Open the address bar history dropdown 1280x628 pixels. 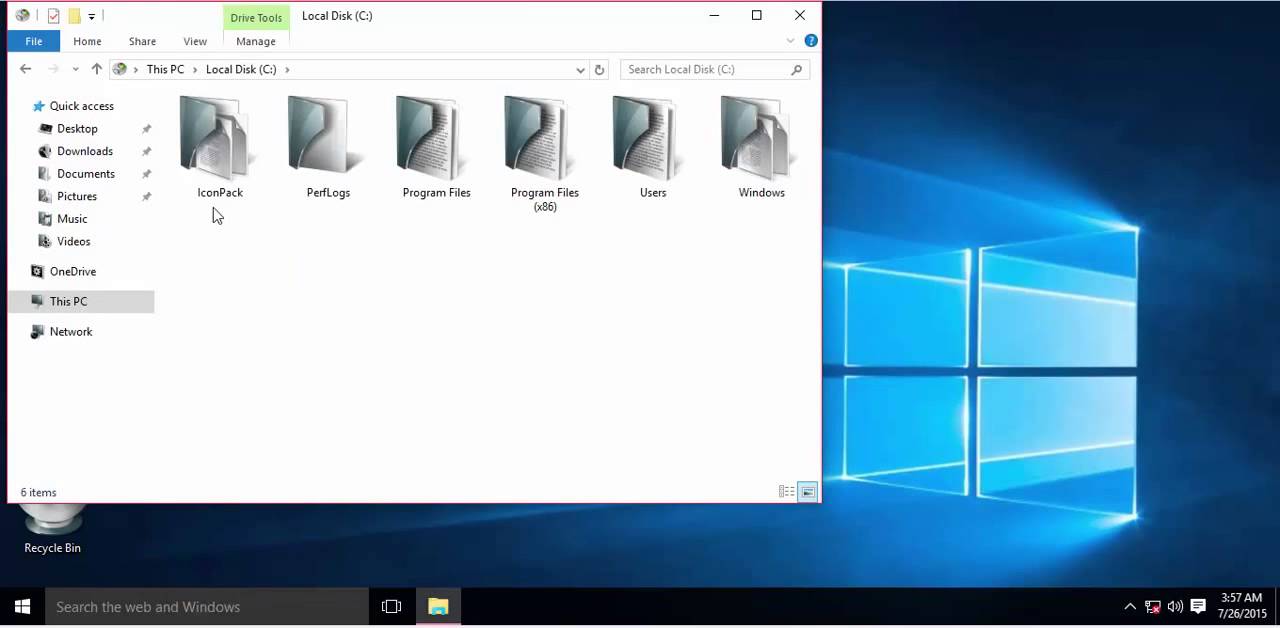(580, 69)
